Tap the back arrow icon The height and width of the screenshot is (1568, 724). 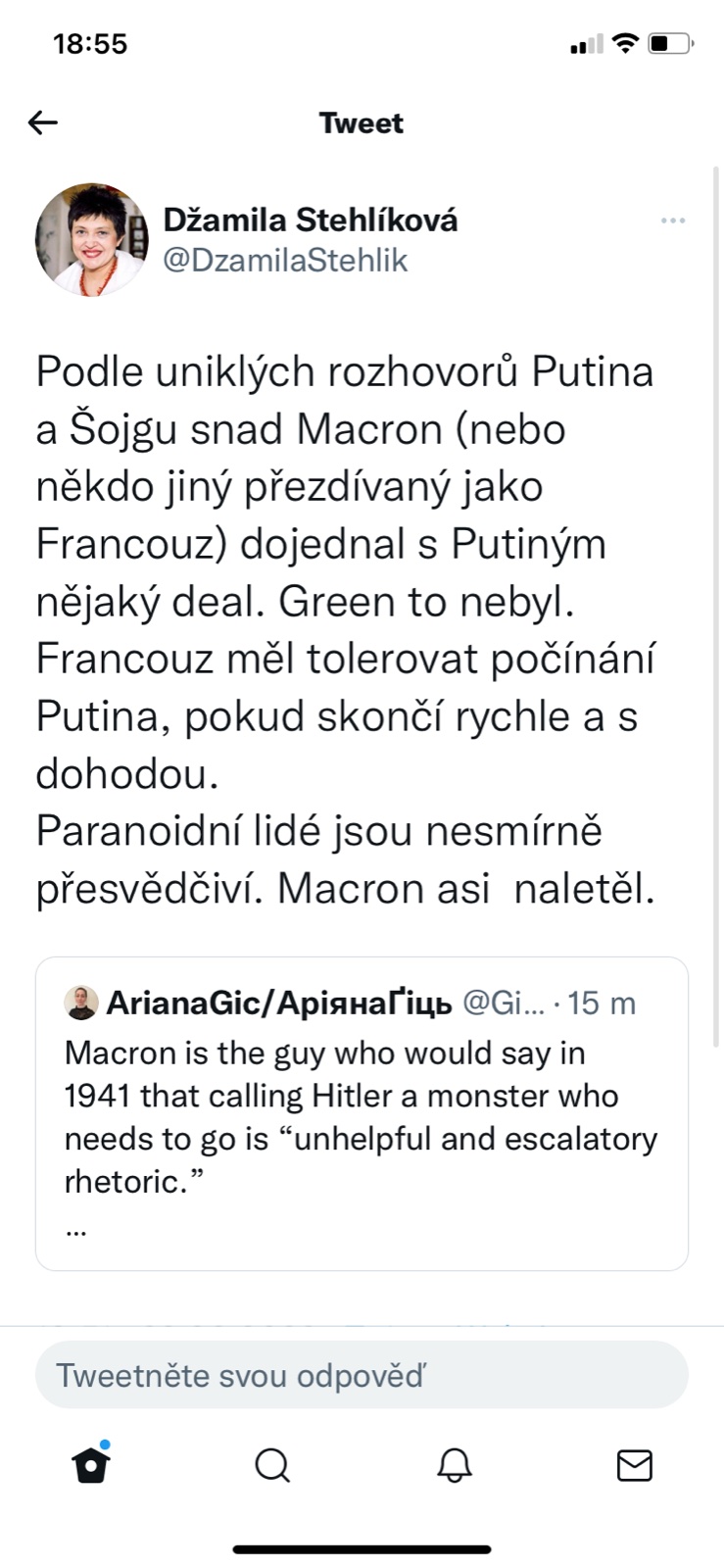tap(43, 122)
